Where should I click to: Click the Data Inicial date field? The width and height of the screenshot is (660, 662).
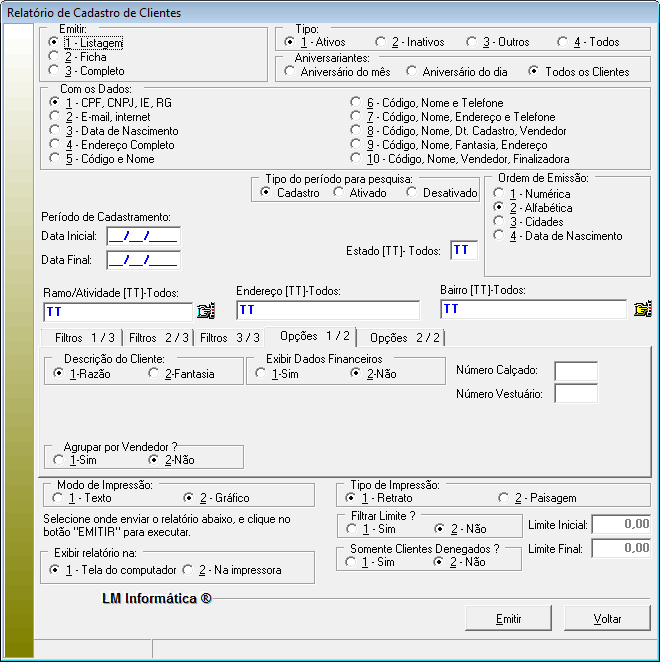[x=142, y=236]
